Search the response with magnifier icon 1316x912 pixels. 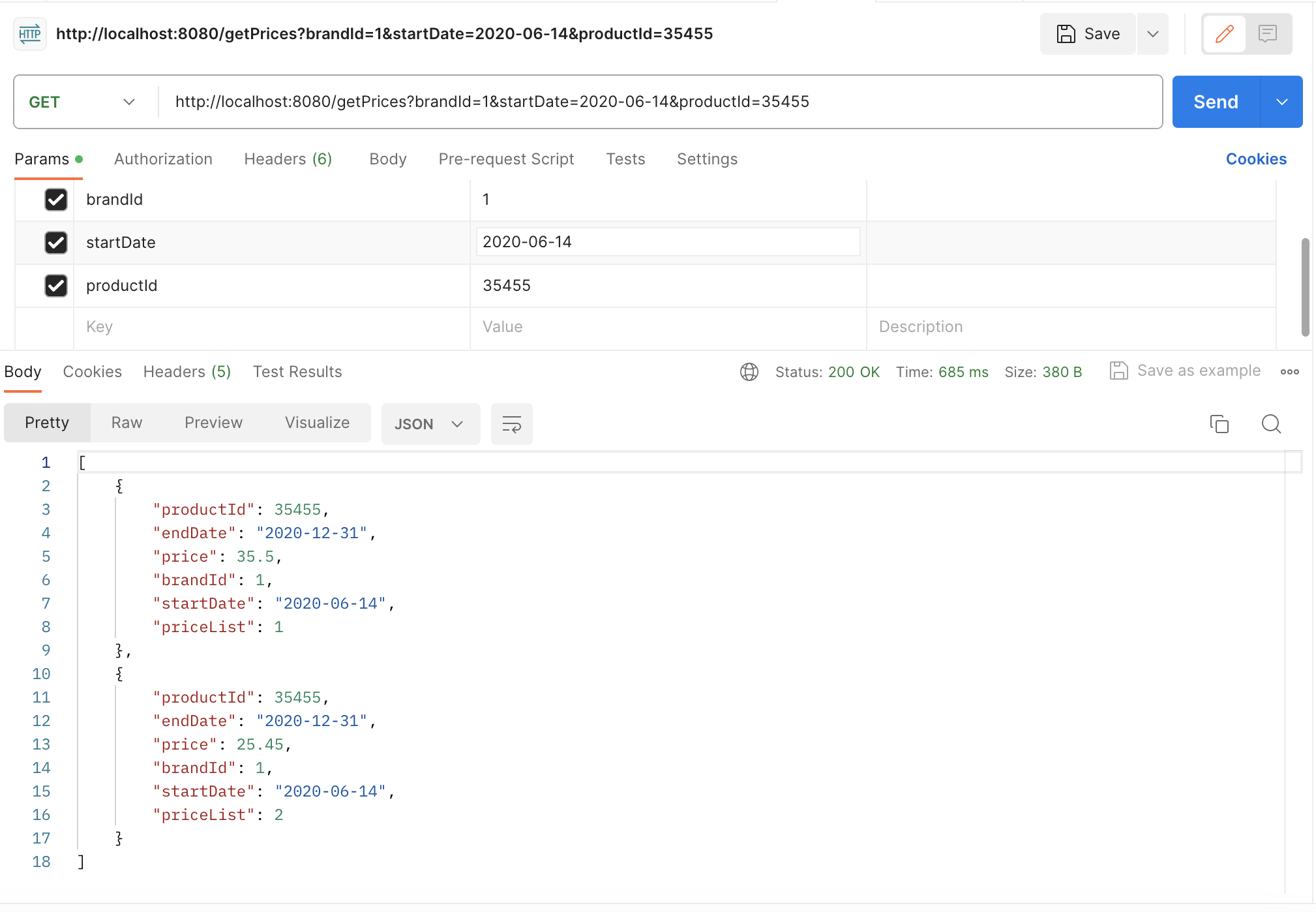1271,424
